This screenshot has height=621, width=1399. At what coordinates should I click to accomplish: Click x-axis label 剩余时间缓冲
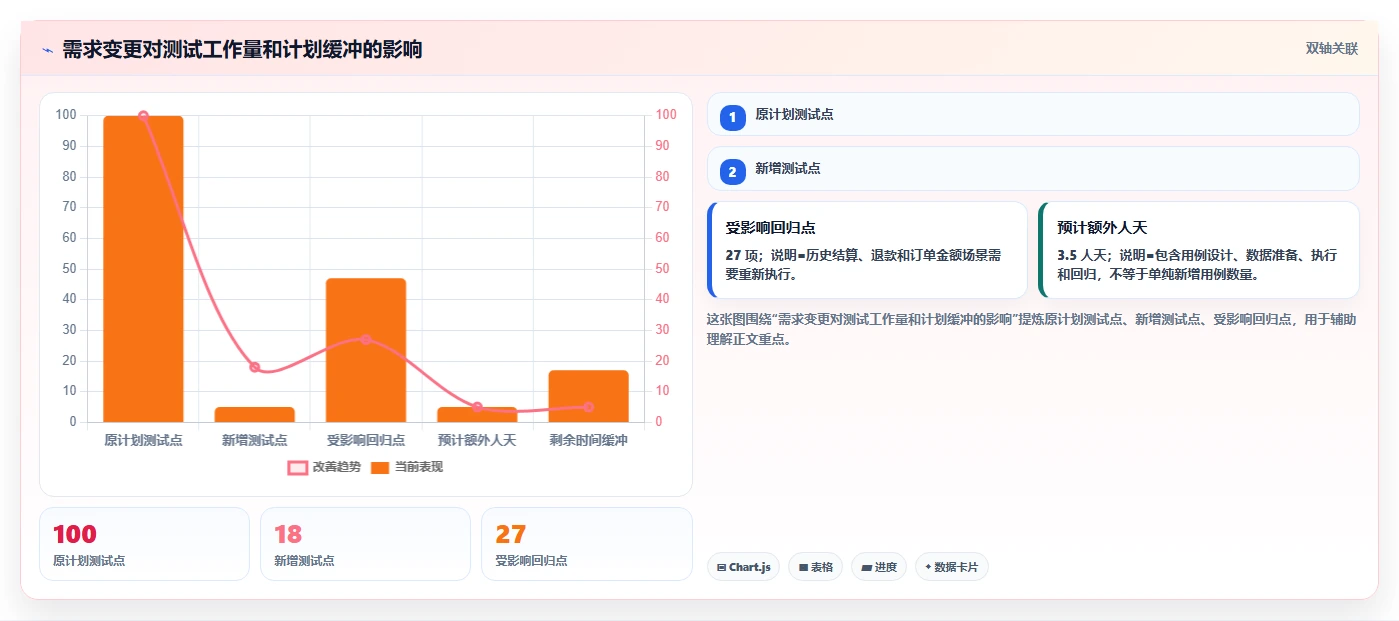point(588,440)
